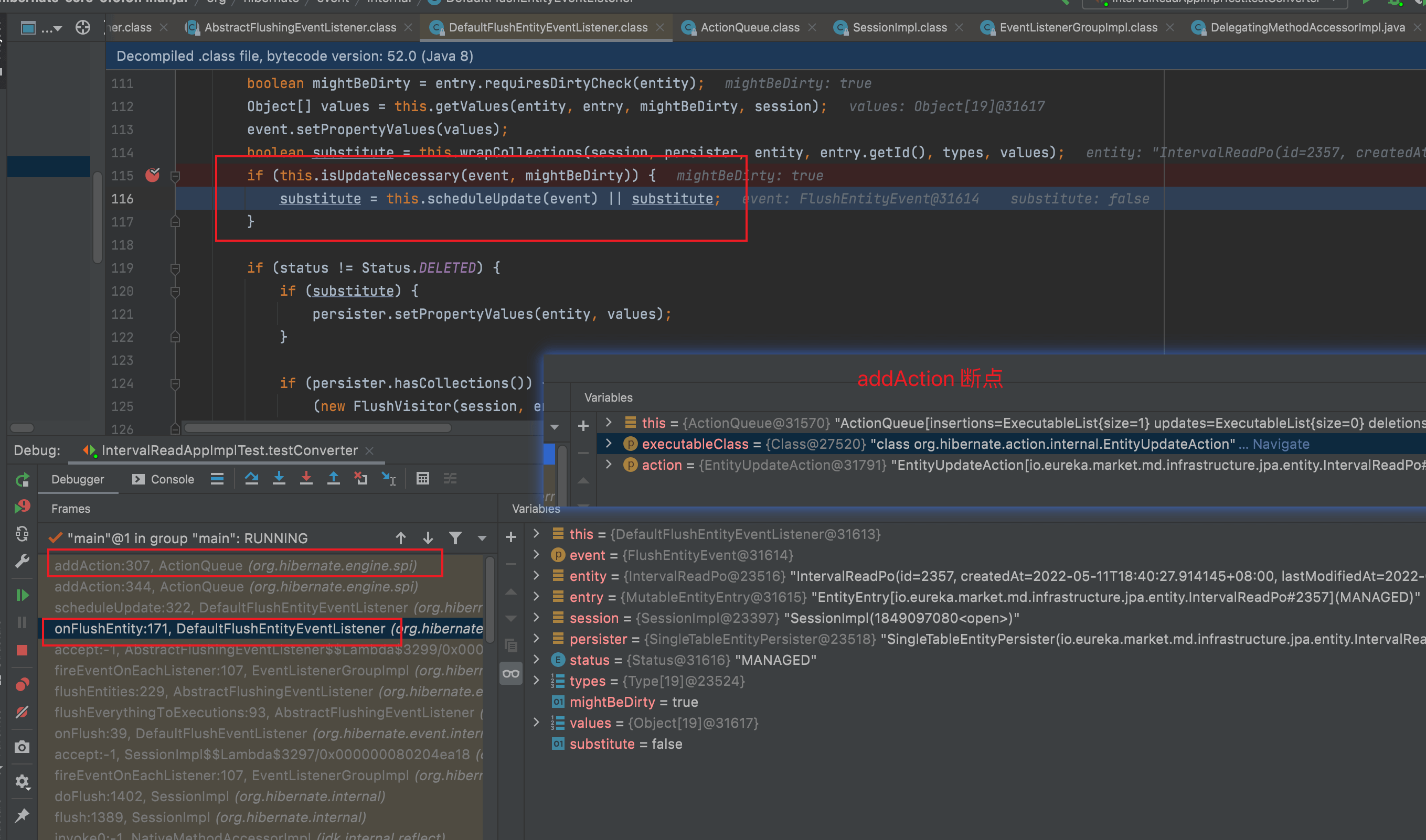Expand the 'persister' variable node
Screen dimensions: 1426x840
click(x=536, y=639)
